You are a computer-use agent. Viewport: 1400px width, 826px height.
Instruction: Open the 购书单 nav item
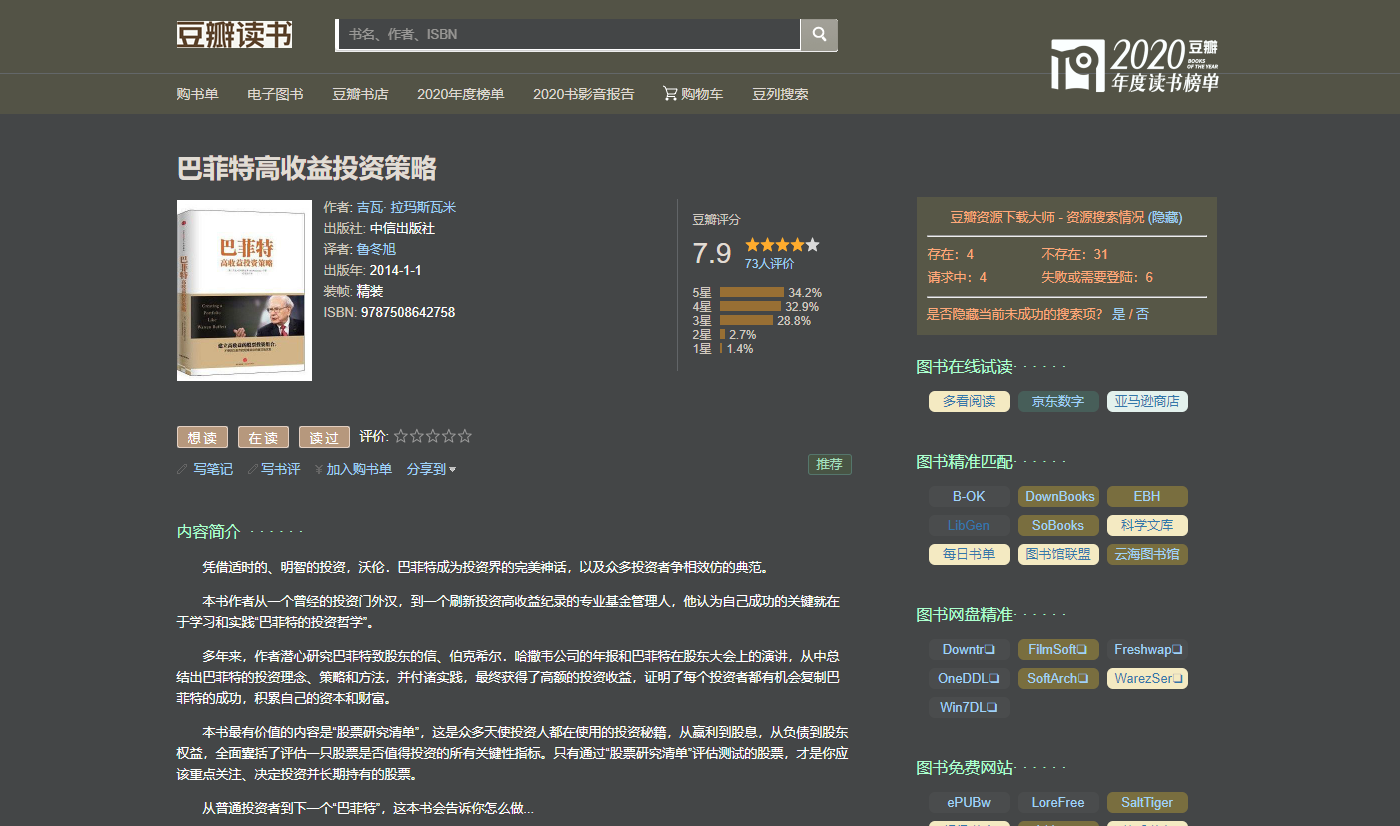pyautogui.click(x=198, y=94)
